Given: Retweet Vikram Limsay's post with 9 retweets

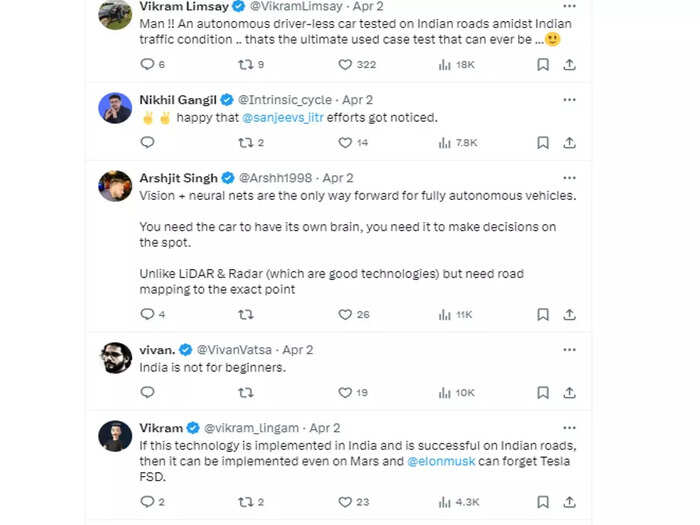Looking at the screenshot, I should (x=246, y=65).
